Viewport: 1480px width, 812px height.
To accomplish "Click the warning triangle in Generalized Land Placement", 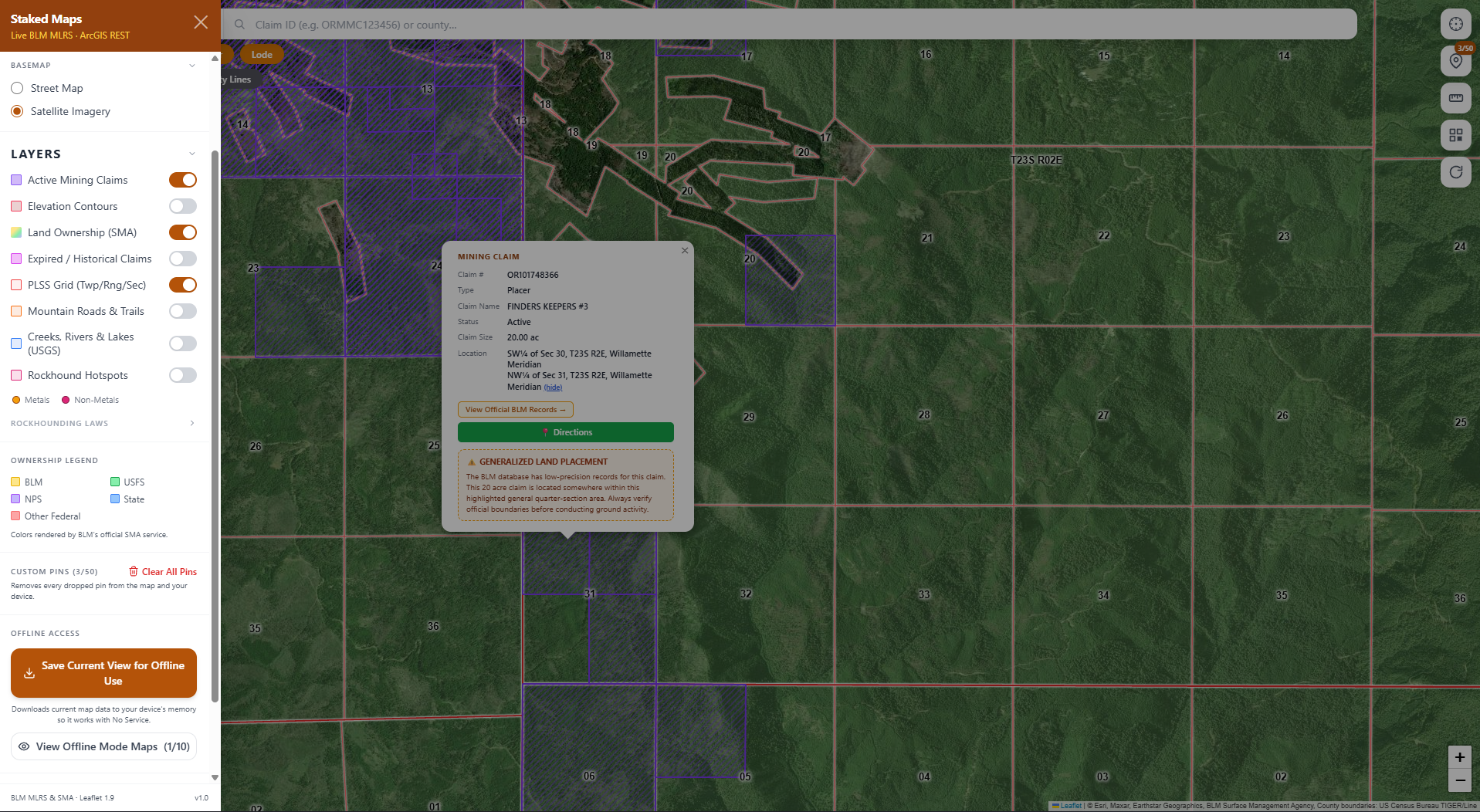I will (472, 462).
